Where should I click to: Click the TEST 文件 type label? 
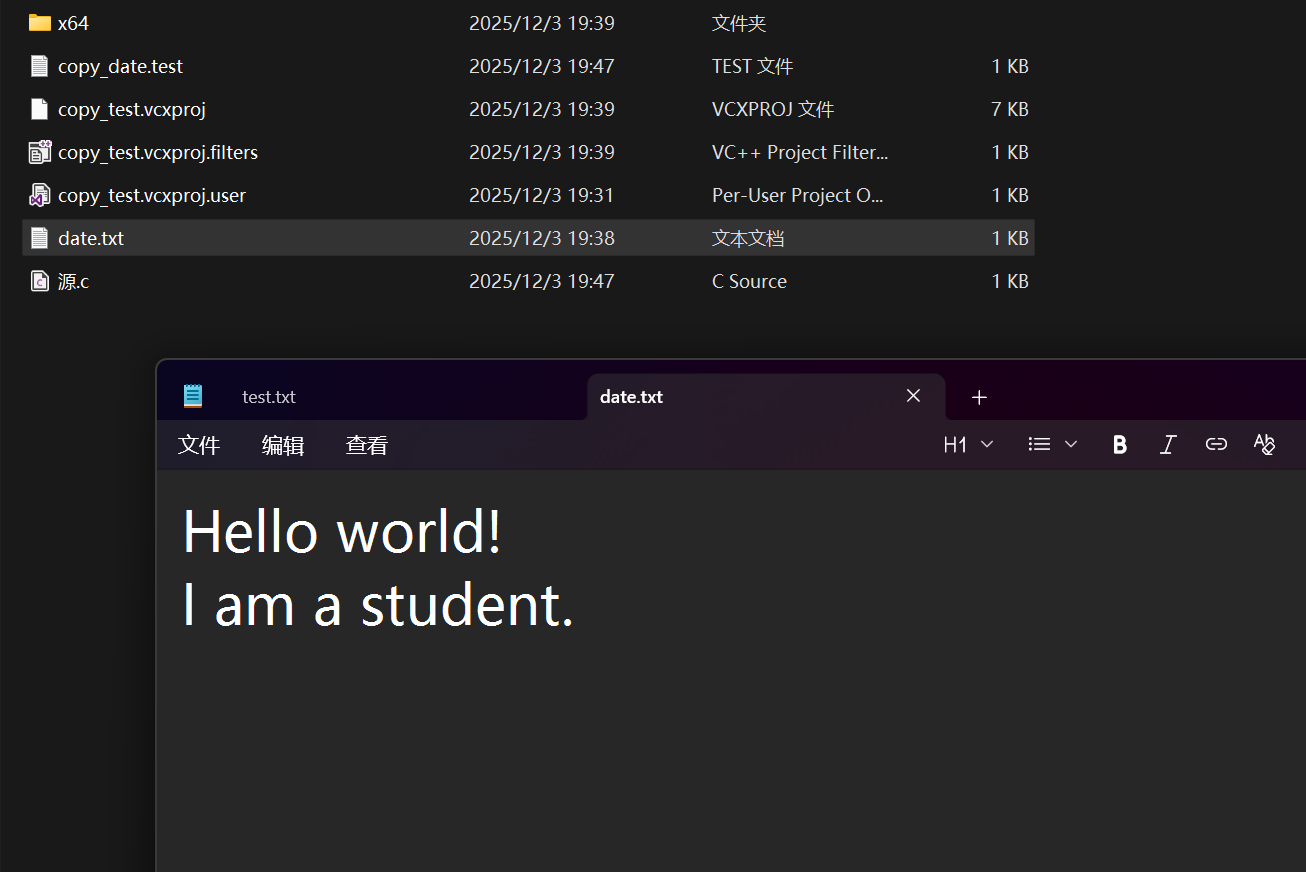coord(753,66)
